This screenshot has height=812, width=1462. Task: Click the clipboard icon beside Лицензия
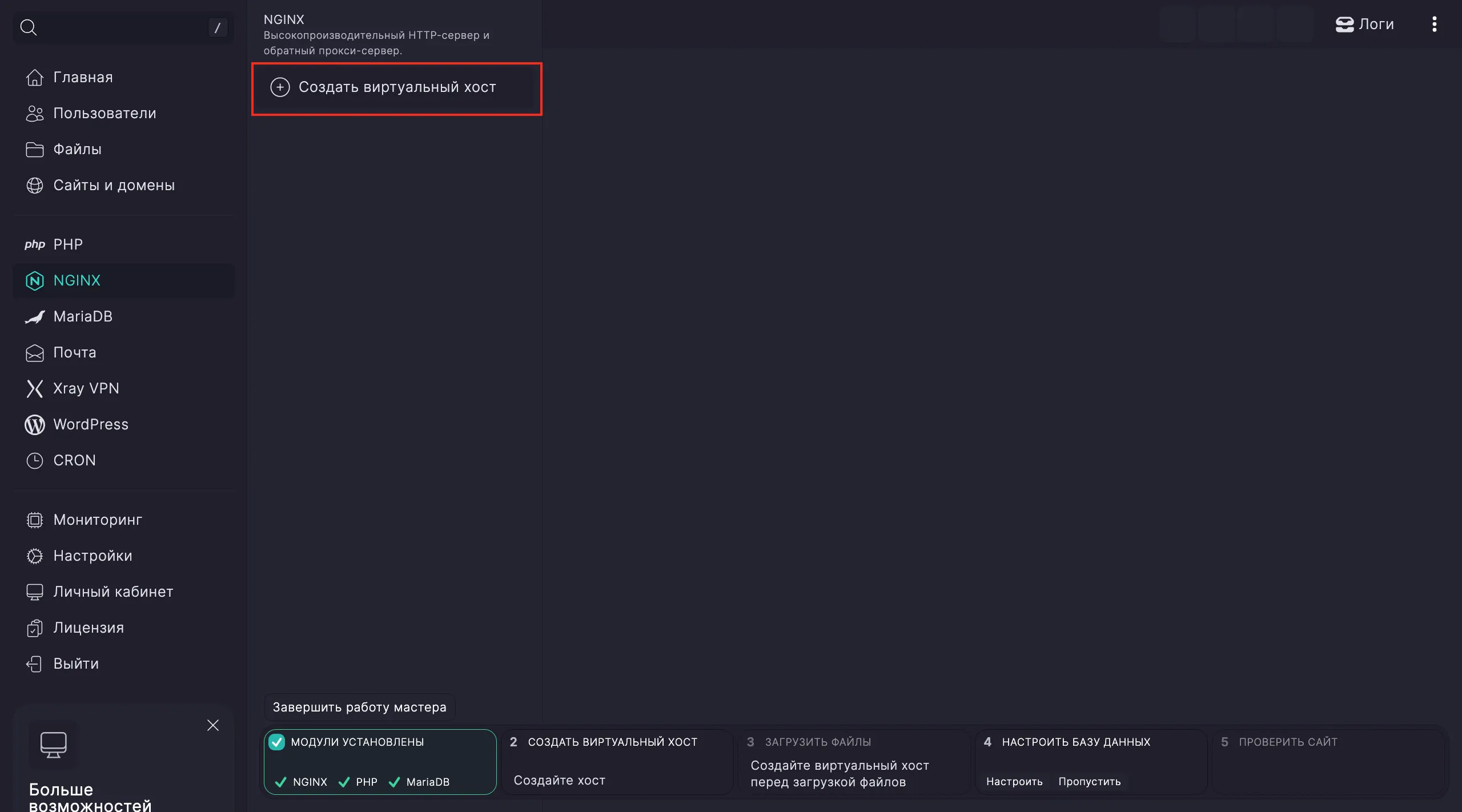click(34, 628)
